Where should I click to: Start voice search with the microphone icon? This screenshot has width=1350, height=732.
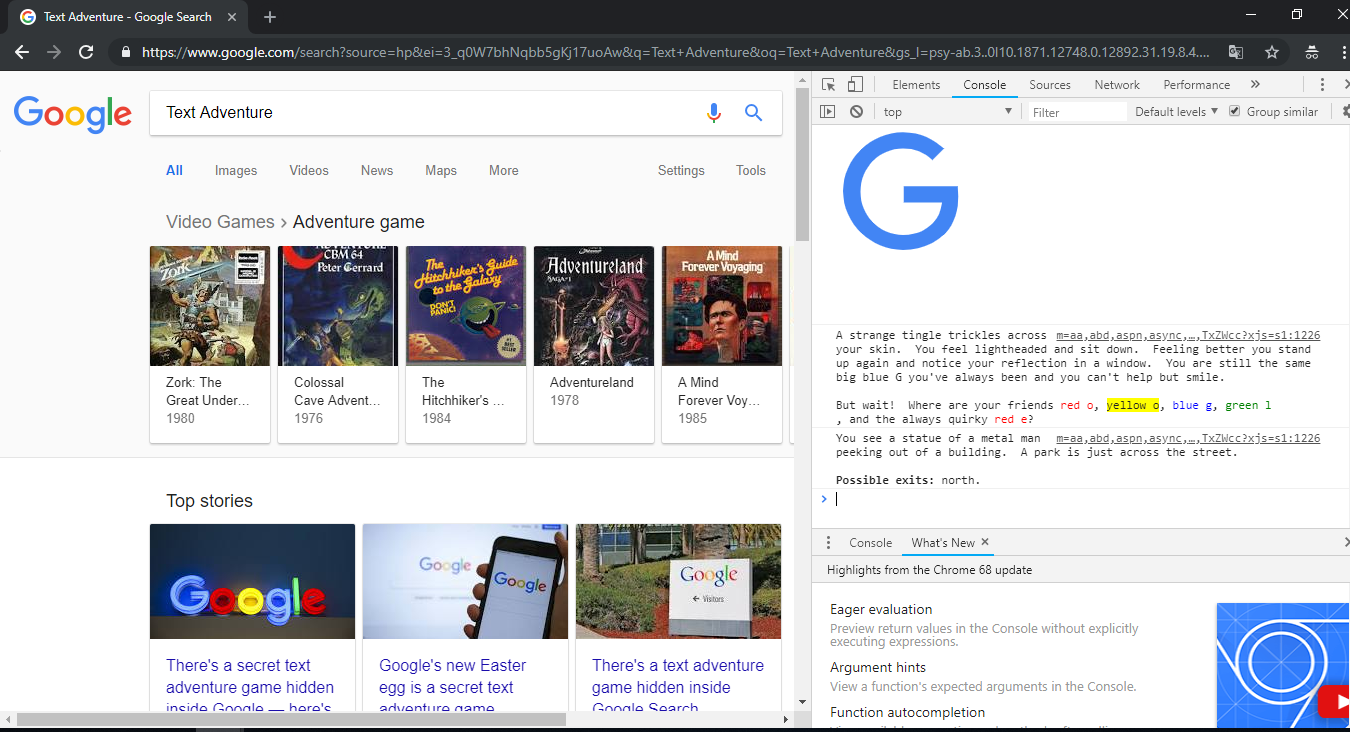click(x=714, y=113)
